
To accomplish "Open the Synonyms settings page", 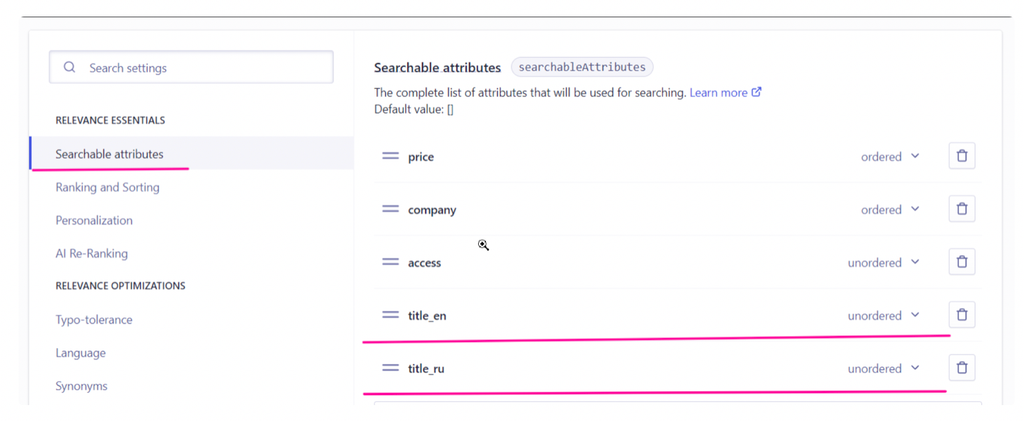I will pos(81,386).
